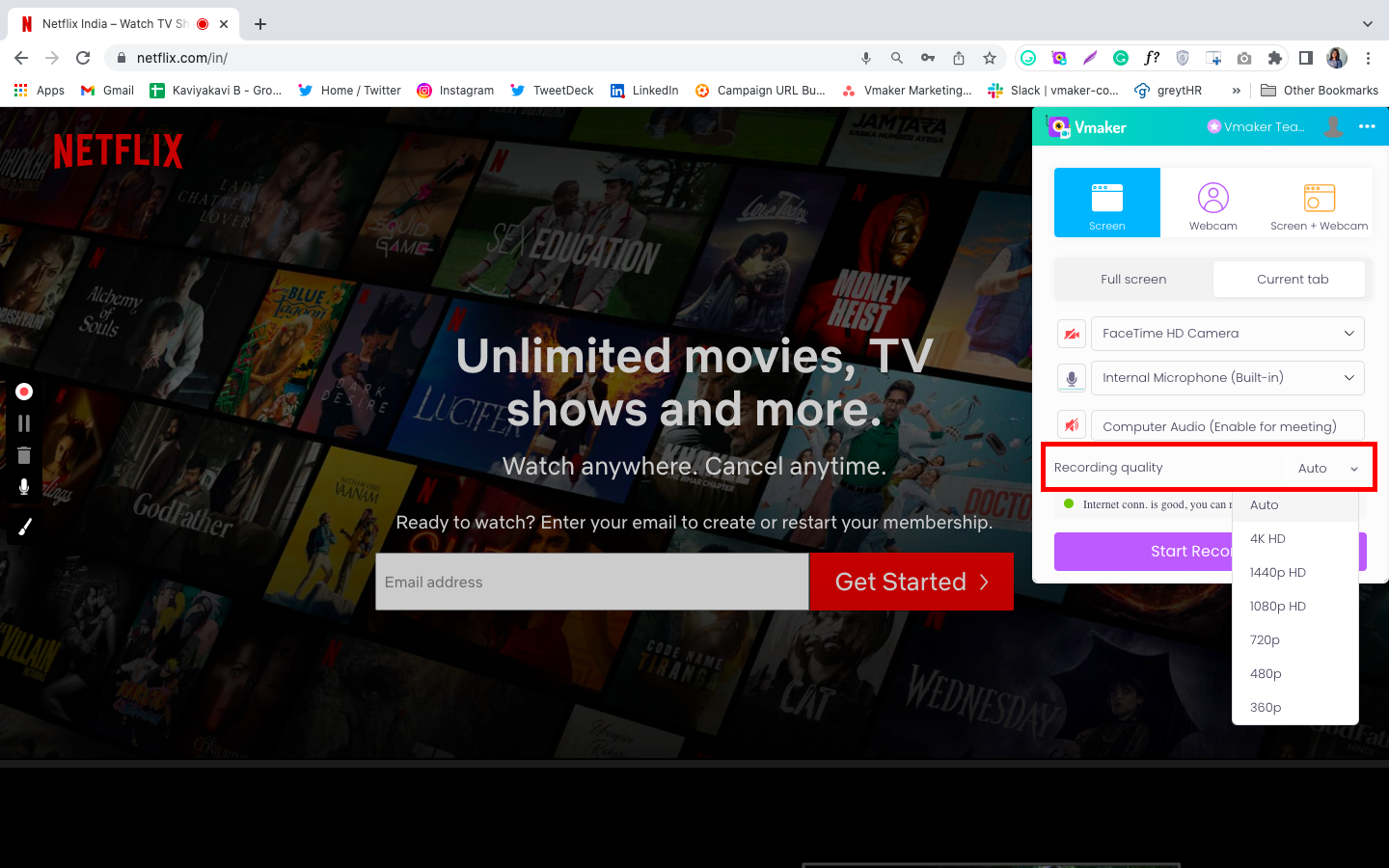Click the Start Recording button
This screenshot has height=868, width=1389.
point(1144,552)
